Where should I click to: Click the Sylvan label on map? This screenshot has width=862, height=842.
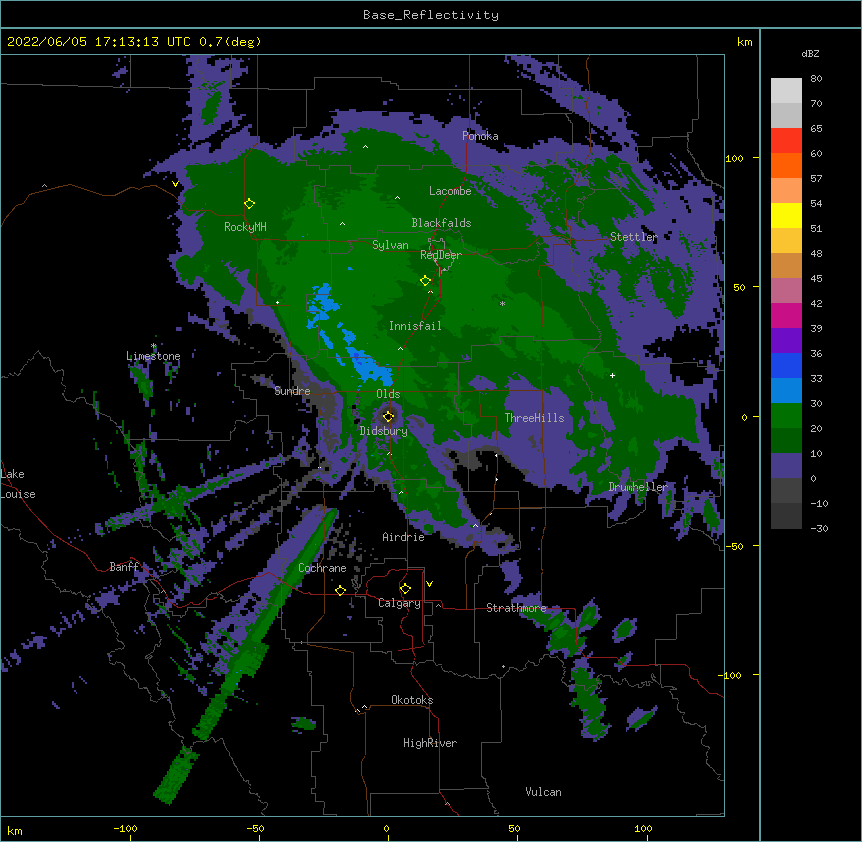coord(390,245)
